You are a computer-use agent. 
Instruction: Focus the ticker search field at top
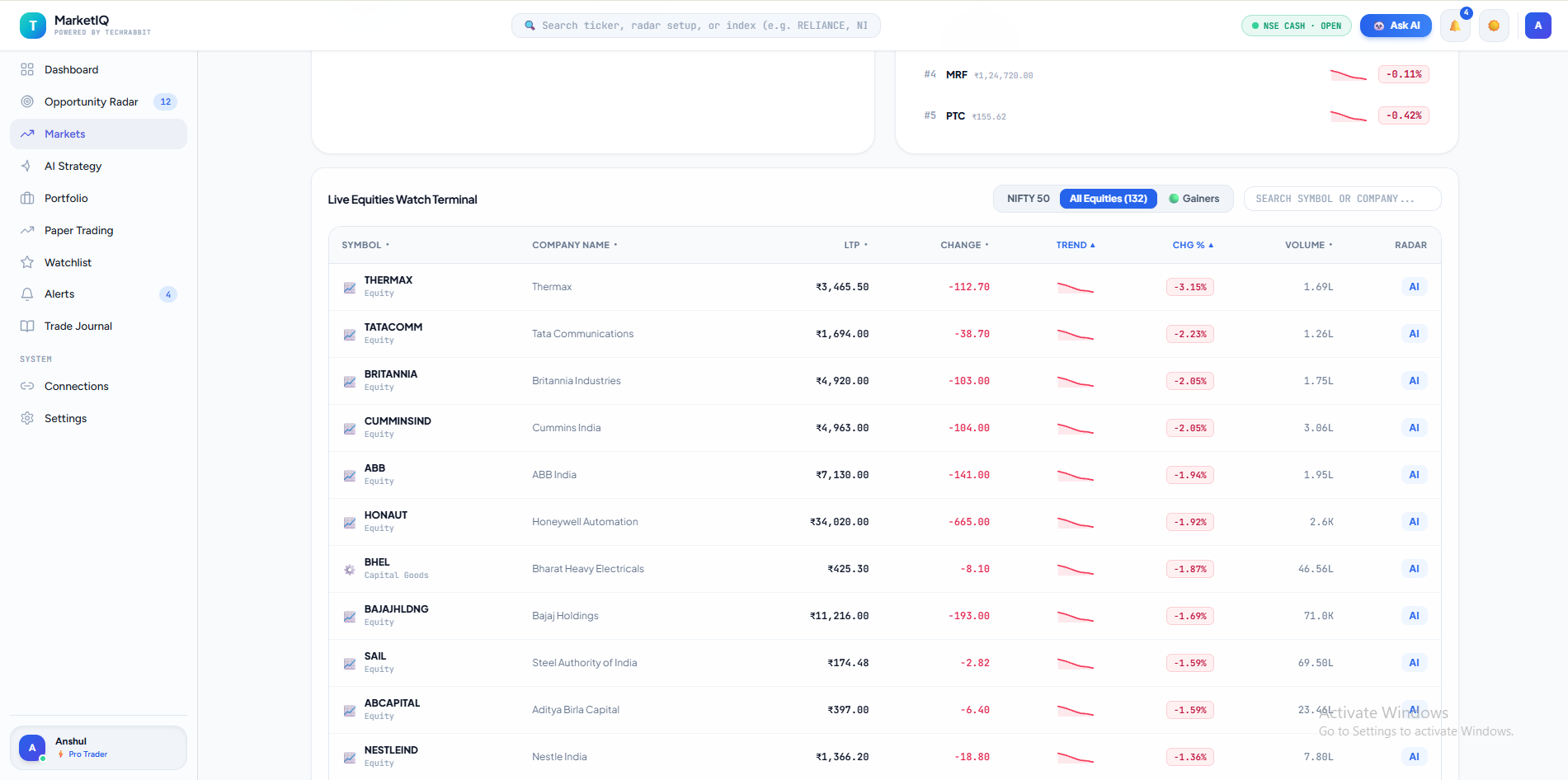695,26
